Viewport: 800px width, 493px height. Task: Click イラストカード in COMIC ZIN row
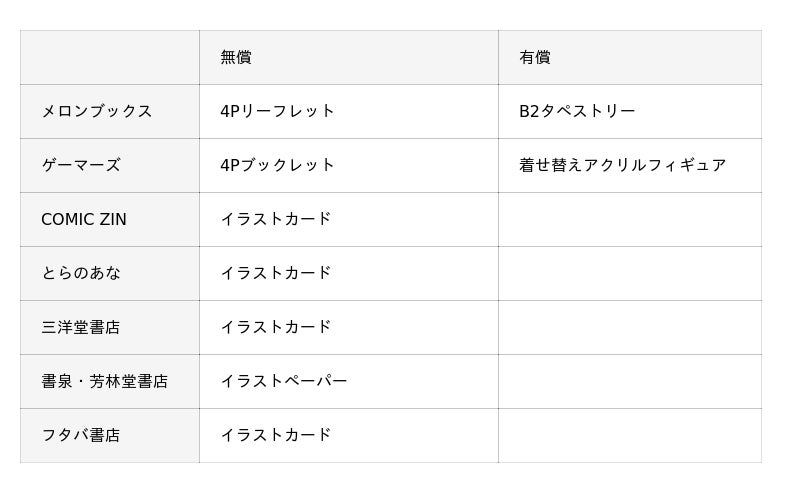(x=276, y=220)
